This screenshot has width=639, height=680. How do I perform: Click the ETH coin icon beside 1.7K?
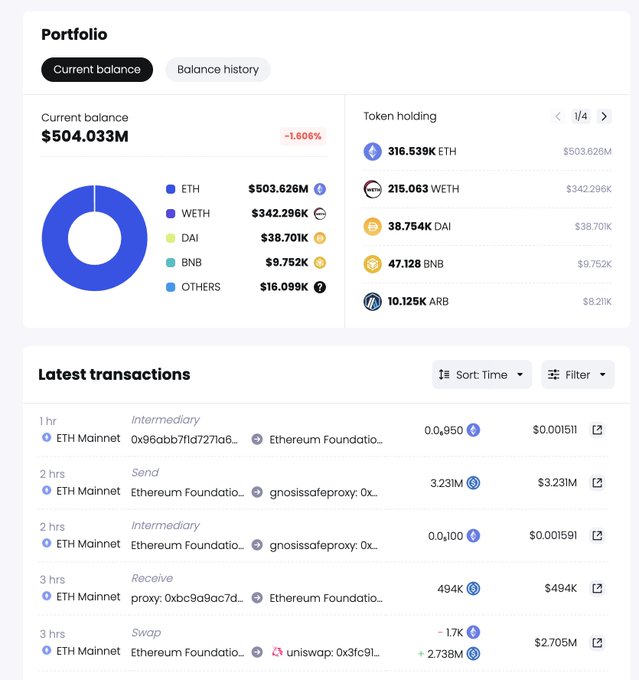tap(473, 632)
